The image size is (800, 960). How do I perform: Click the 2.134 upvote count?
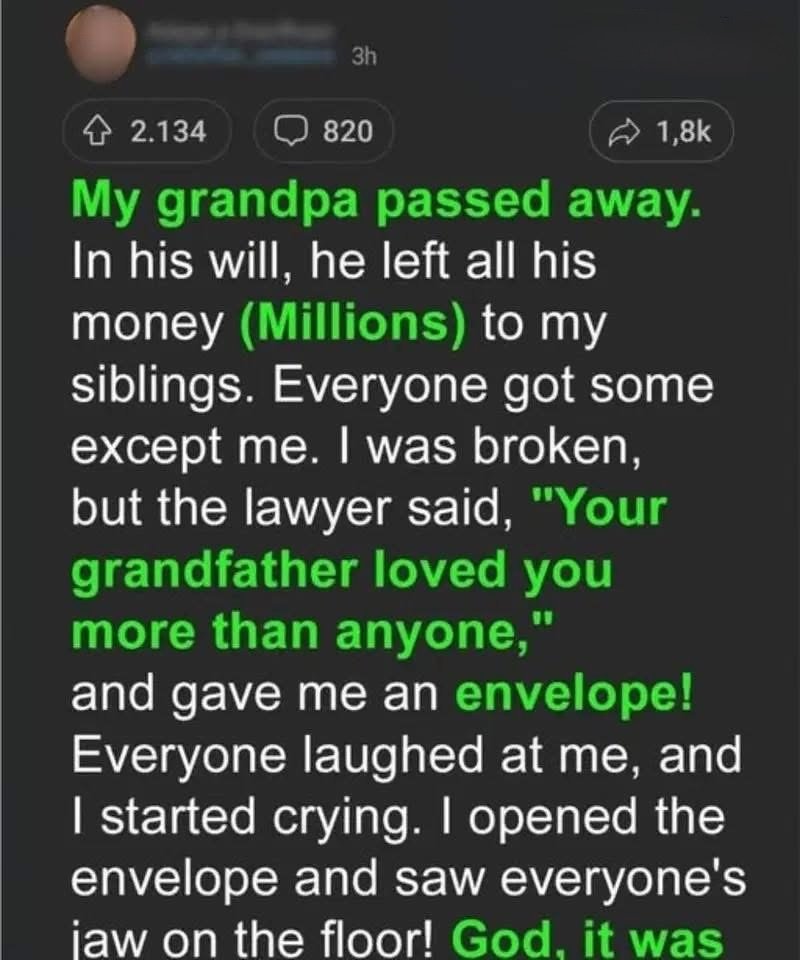[168, 130]
